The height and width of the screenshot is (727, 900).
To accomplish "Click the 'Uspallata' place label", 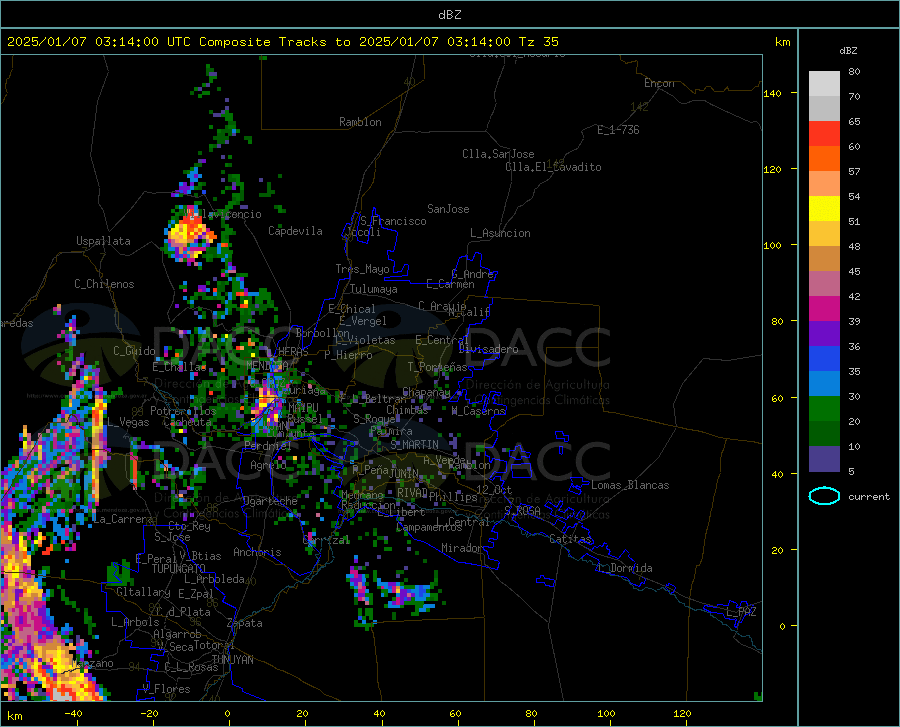I will [x=103, y=241].
